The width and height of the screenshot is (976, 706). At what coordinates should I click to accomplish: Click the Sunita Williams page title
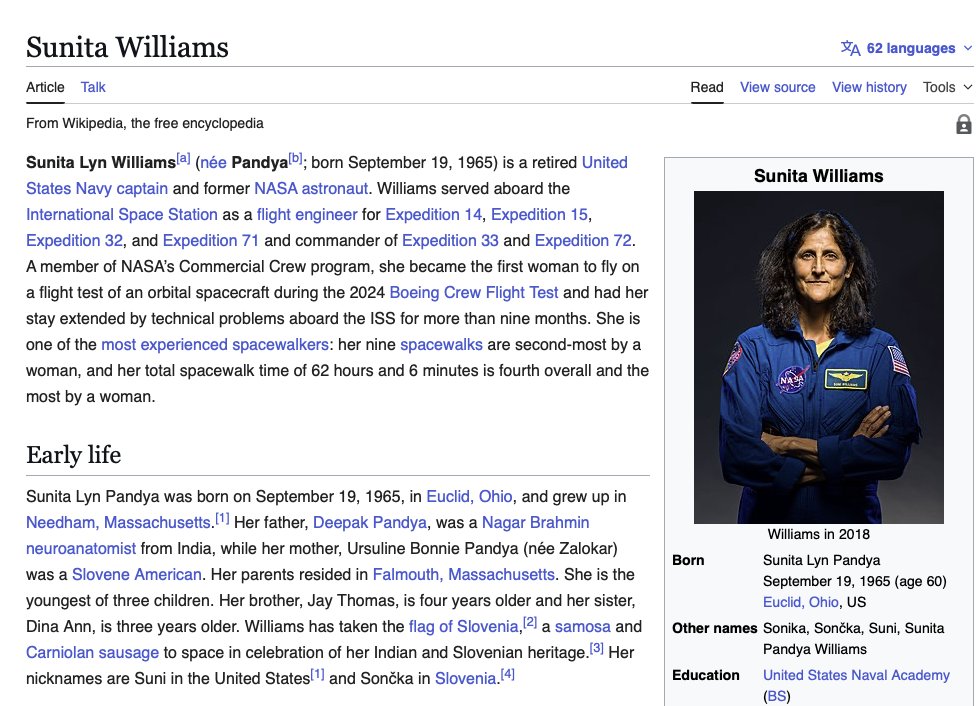point(127,47)
